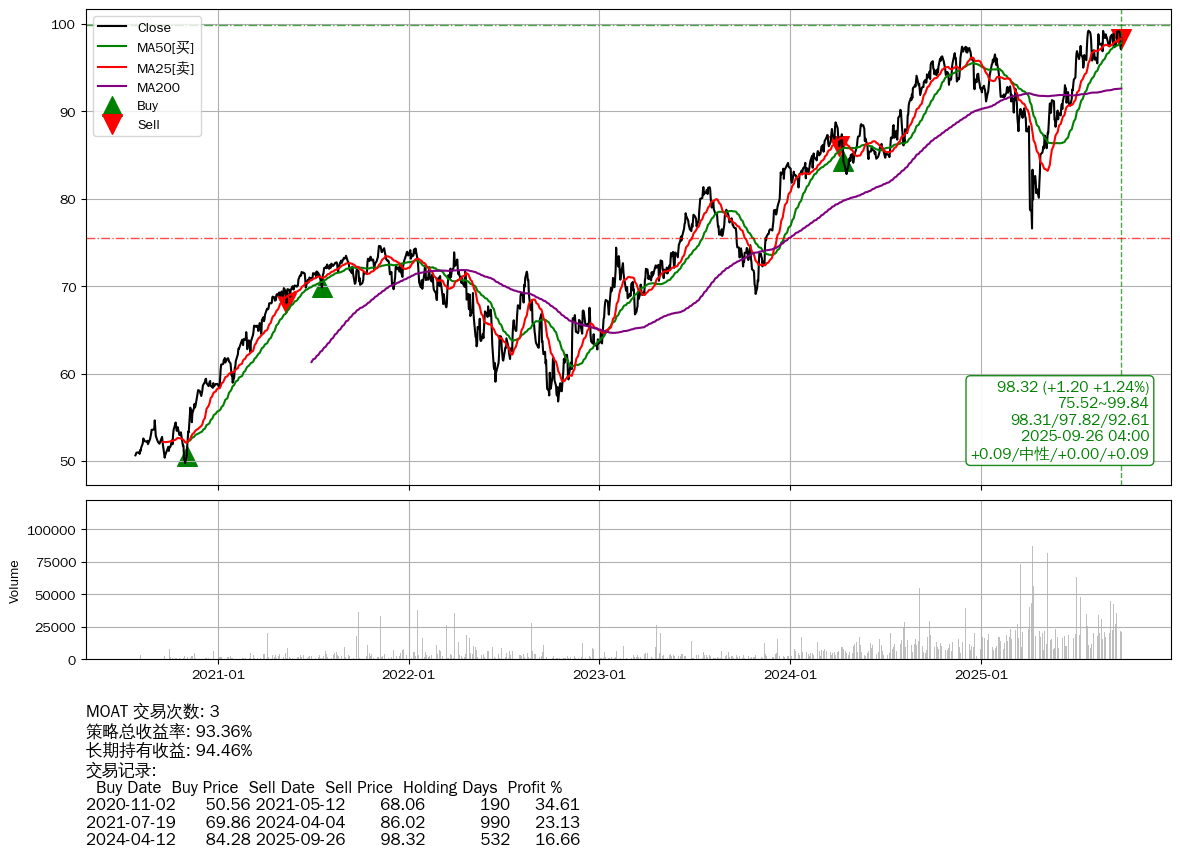The height and width of the screenshot is (857, 1180).
Task: Click the Volume axis label
Action: 14,581
